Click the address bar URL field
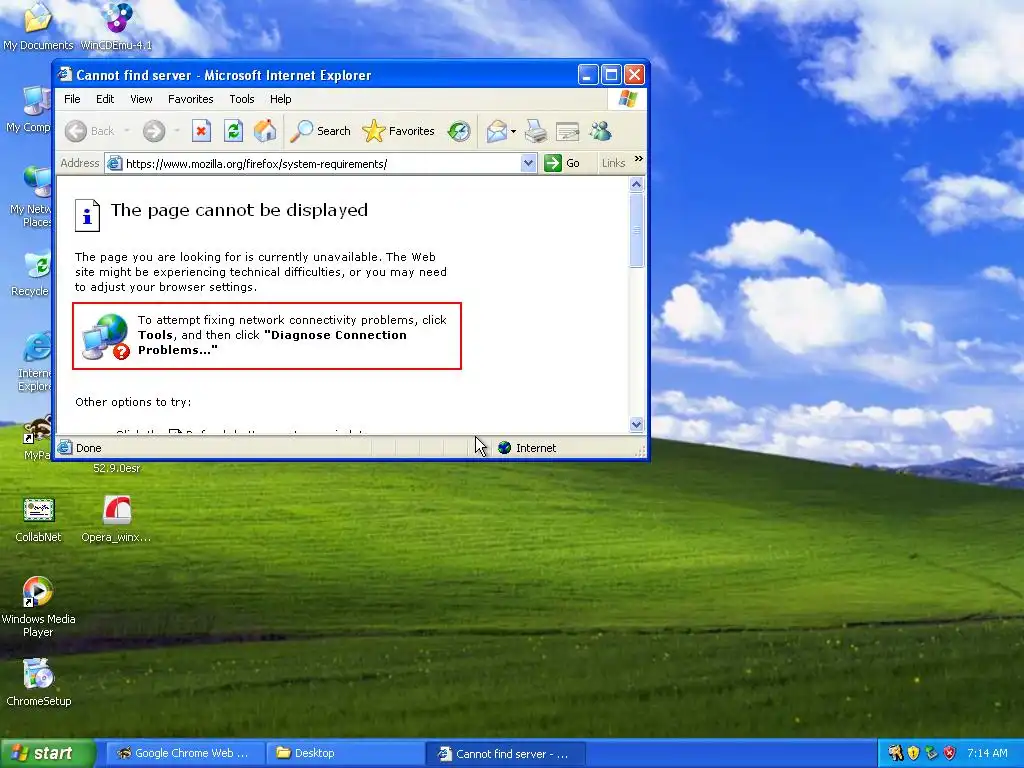 tap(313, 164)
